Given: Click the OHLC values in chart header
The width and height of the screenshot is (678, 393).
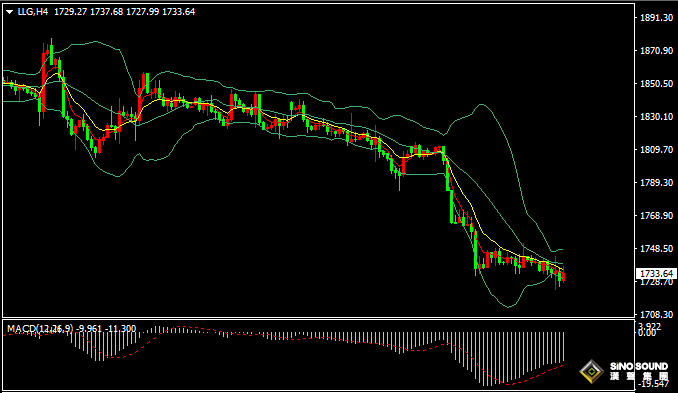Looking at the screenshot, I should 125,12.
